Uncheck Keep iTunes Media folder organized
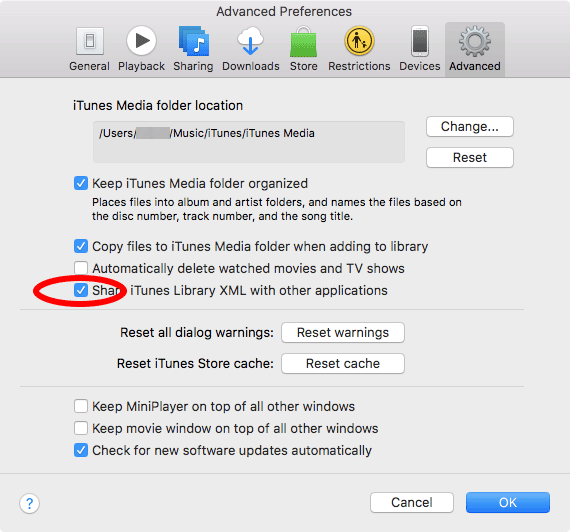Image resolution: width=570 pixels, height=532 pixels. coord(81,183)
